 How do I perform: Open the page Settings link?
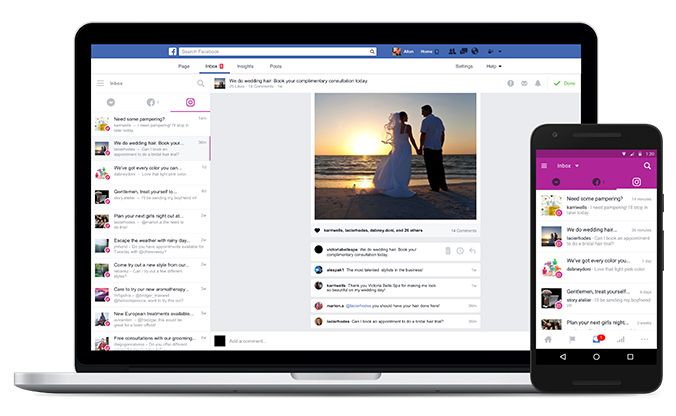464,66
